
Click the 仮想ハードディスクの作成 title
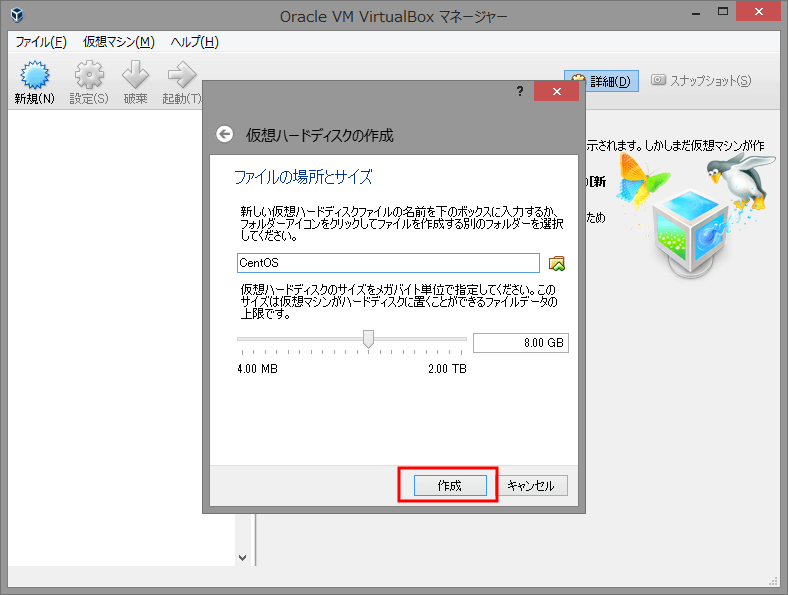(x=319, y=135)
